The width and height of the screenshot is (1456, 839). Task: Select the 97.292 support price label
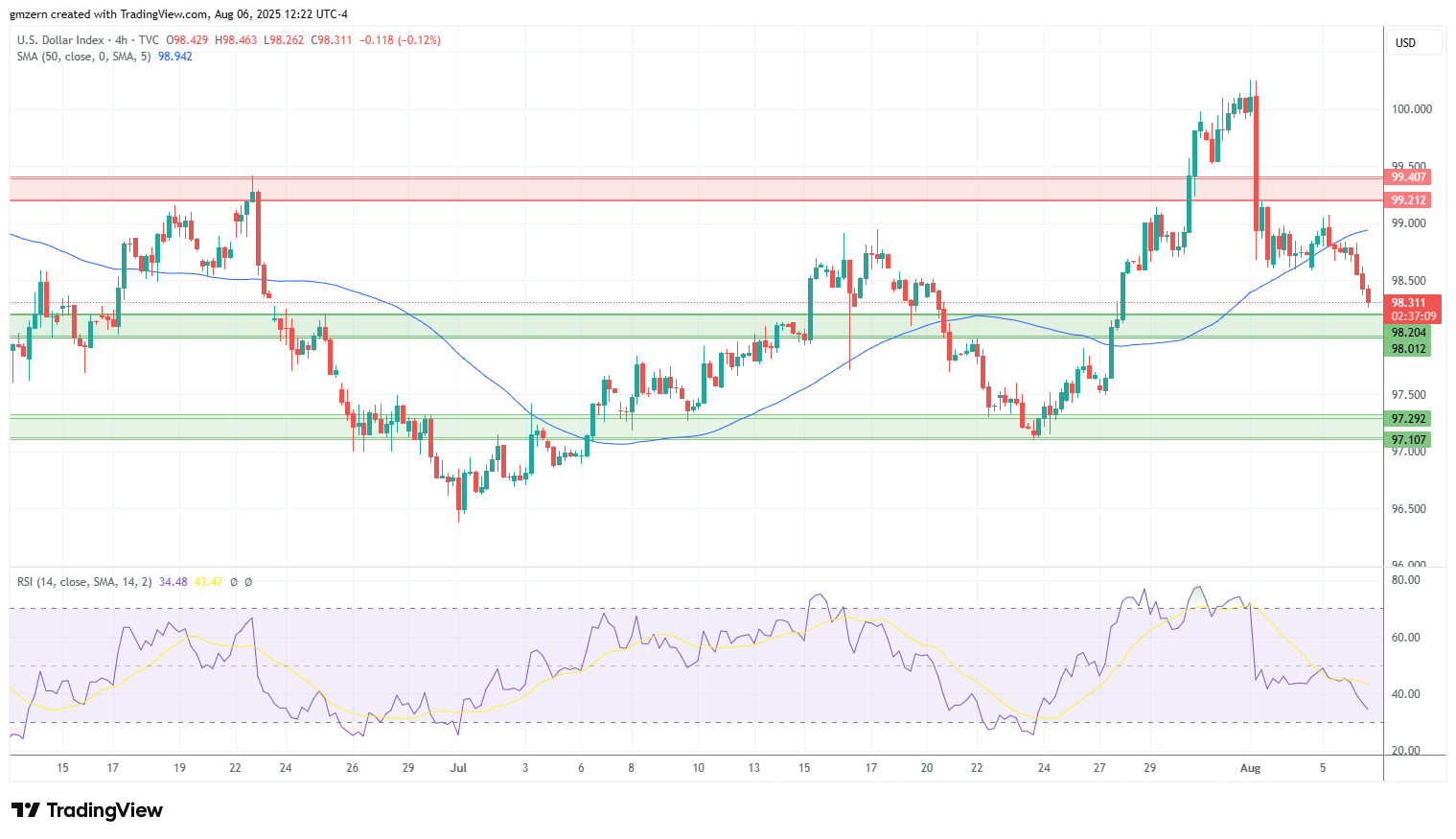click(x=1409, y=419)
